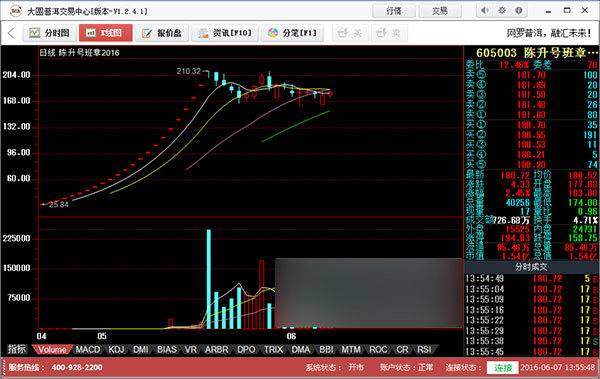Mute sound with the speaker icon
This screenshot has height=379, width=600.
[484, 11]
